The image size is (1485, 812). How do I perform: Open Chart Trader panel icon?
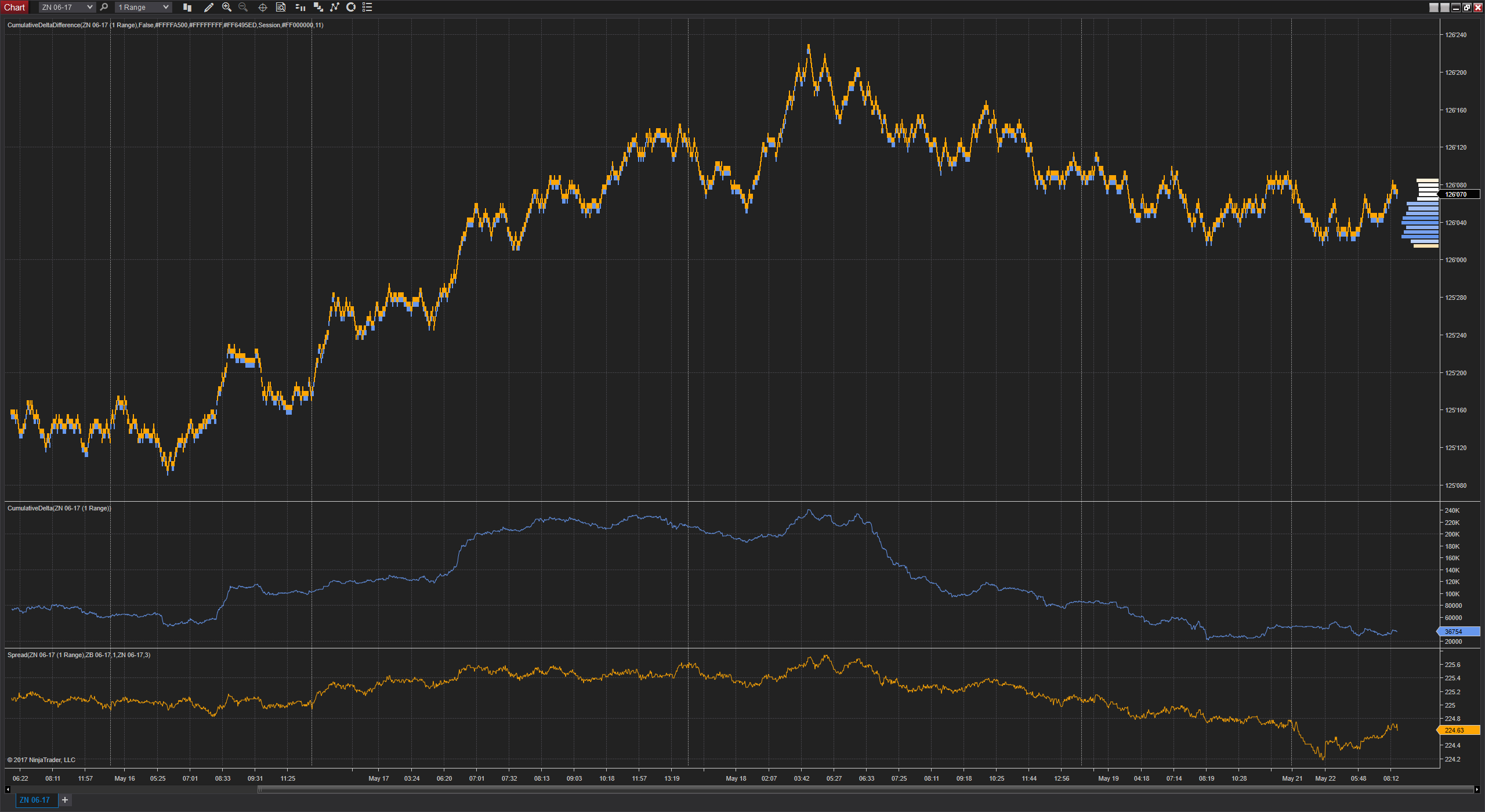(300, 8)
